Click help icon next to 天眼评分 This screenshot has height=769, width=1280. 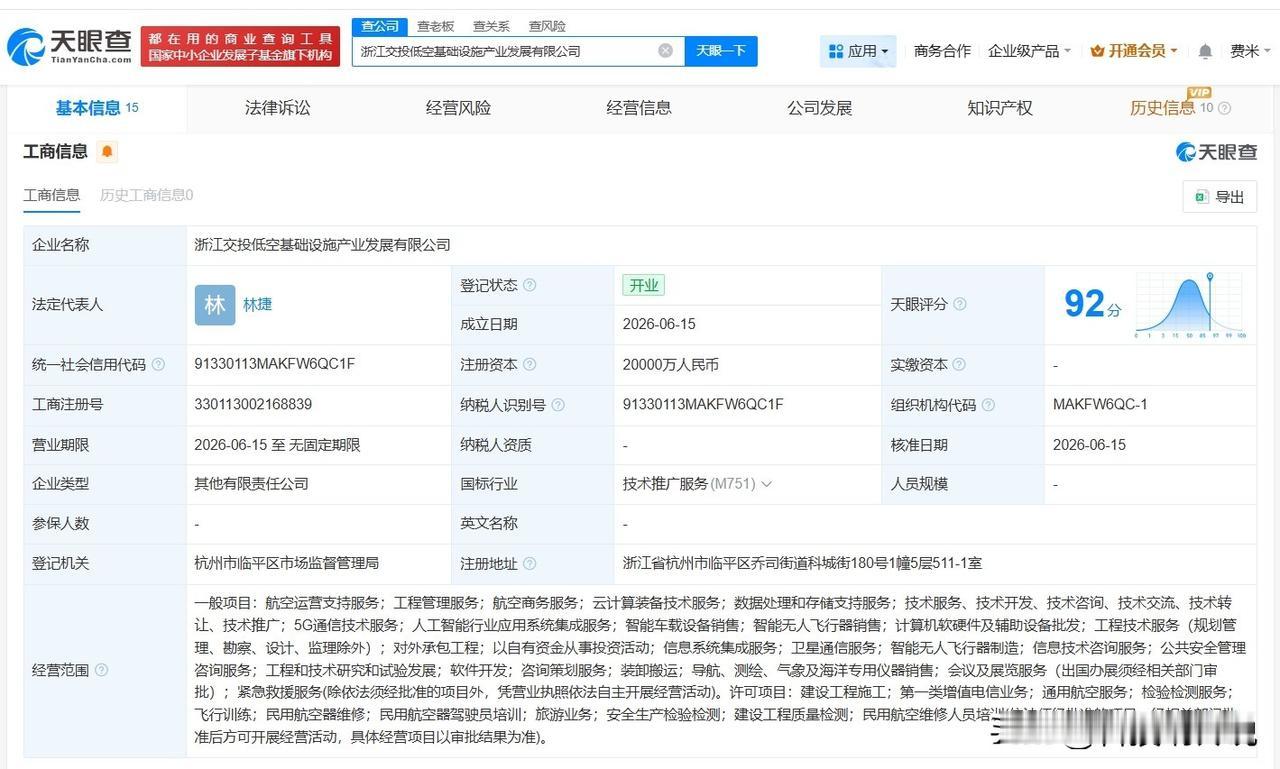coord(960,304)
